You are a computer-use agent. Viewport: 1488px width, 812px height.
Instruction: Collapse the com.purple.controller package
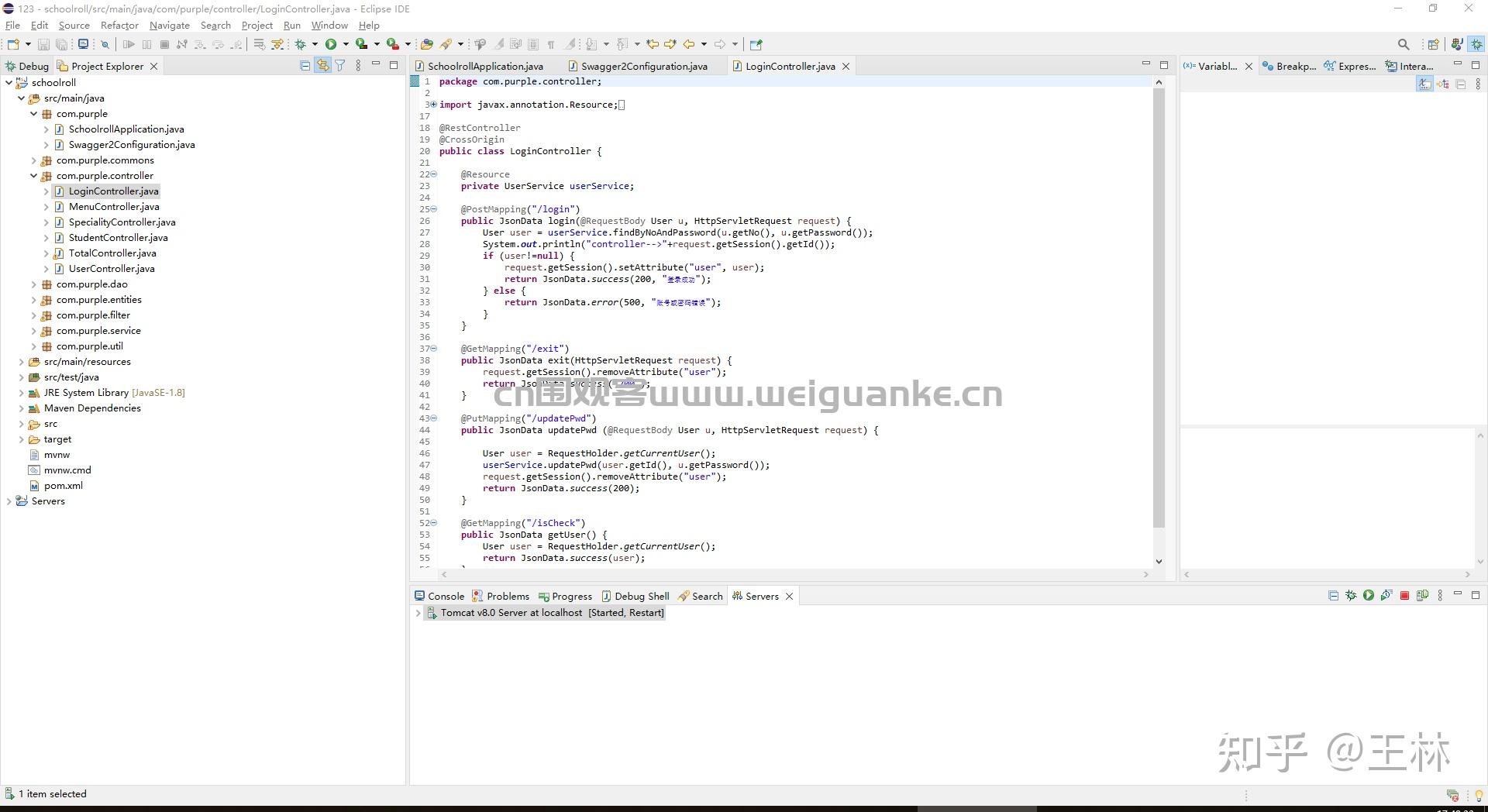point(34,176)
